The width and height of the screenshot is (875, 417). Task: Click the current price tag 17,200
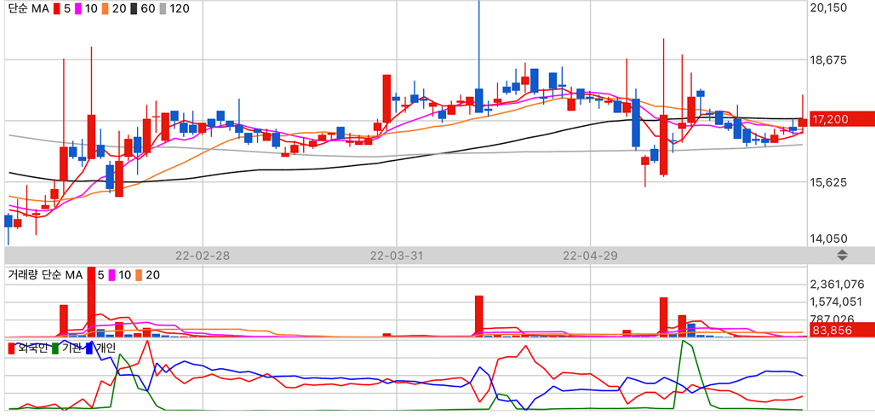coord(842,119)
